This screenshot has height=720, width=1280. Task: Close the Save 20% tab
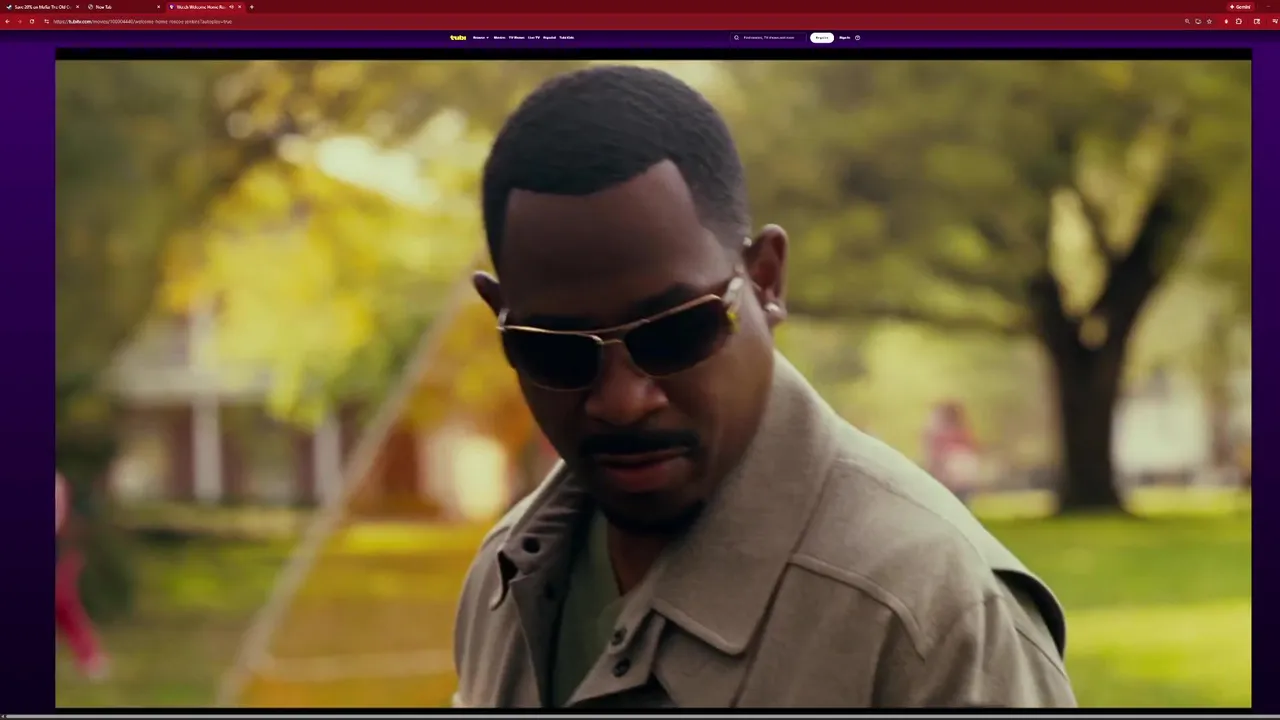click(77, 7)
